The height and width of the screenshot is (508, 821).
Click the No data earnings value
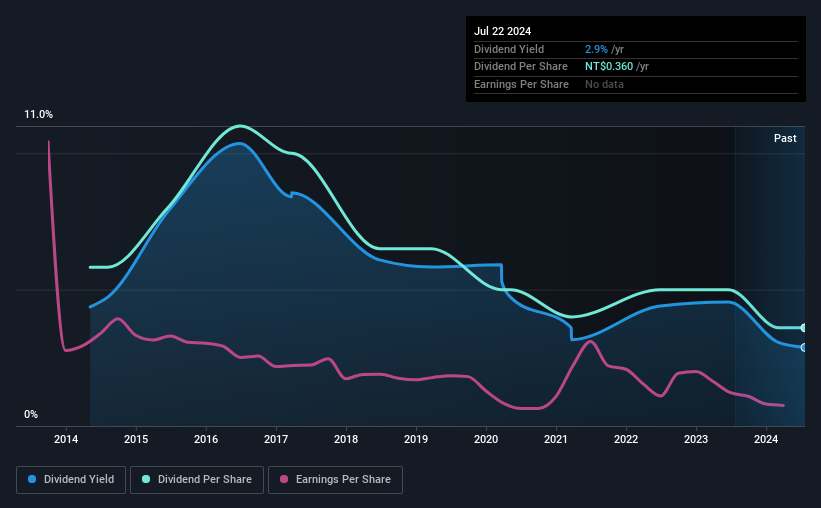pyautogui.click(x=604, y=84)
